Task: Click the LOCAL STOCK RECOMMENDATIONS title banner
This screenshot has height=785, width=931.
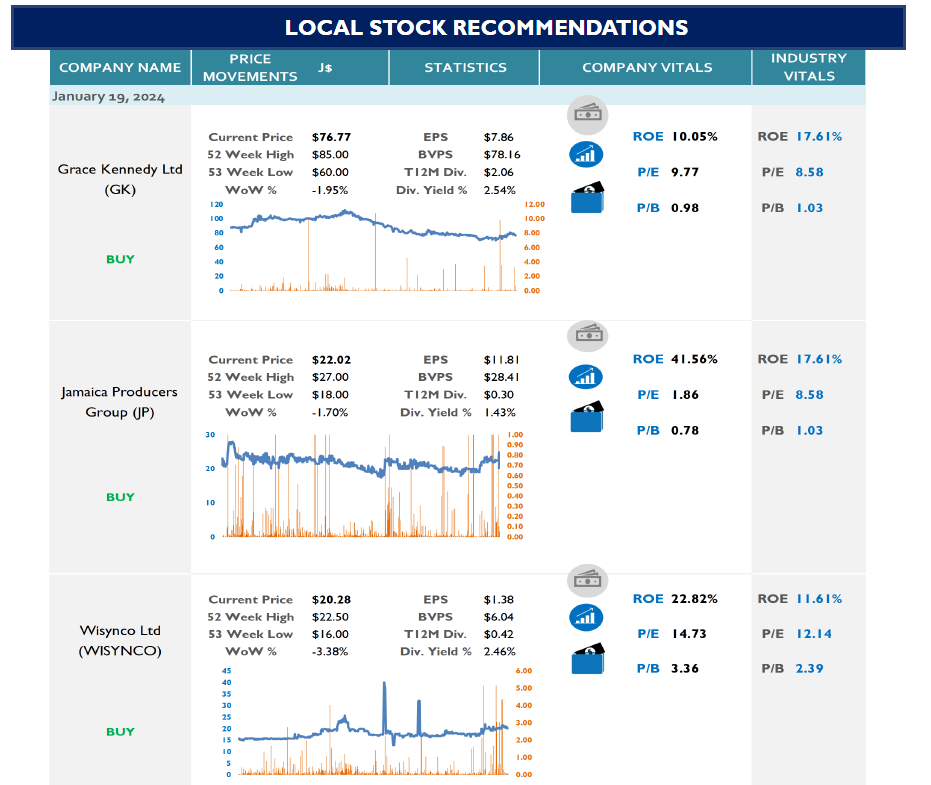Action: click(458, 27)
